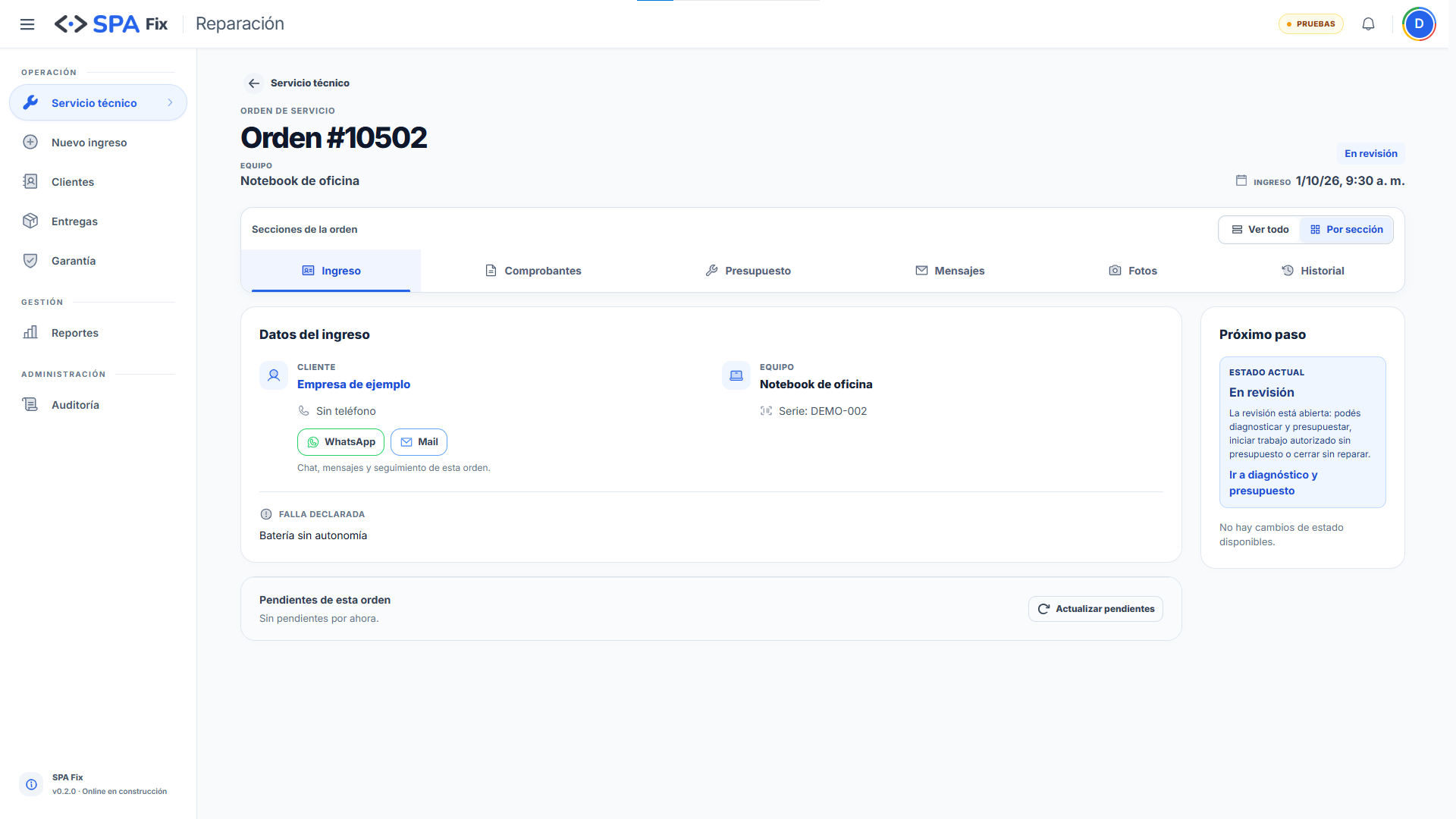Click the Entregas box icon
The height and width of the screenshot is (819, 1456).
coord(30,221)
